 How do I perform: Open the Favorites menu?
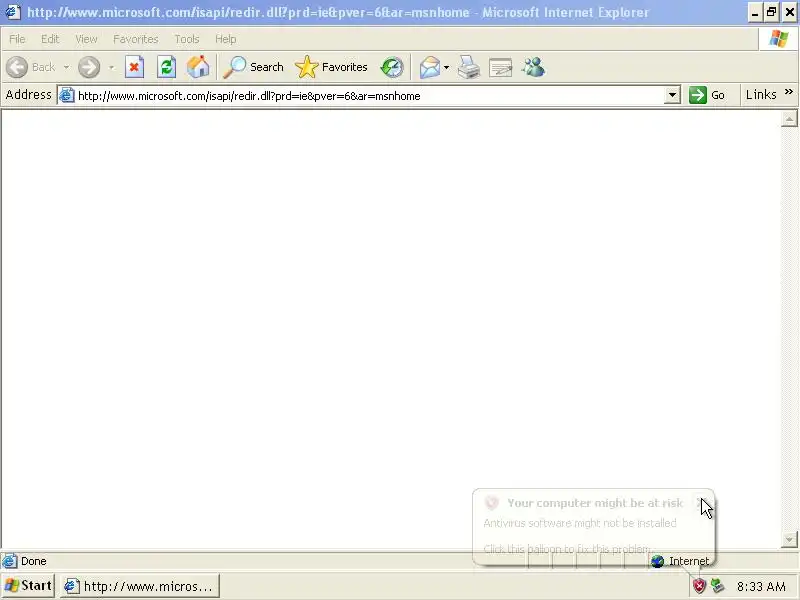tap(136, 39)
